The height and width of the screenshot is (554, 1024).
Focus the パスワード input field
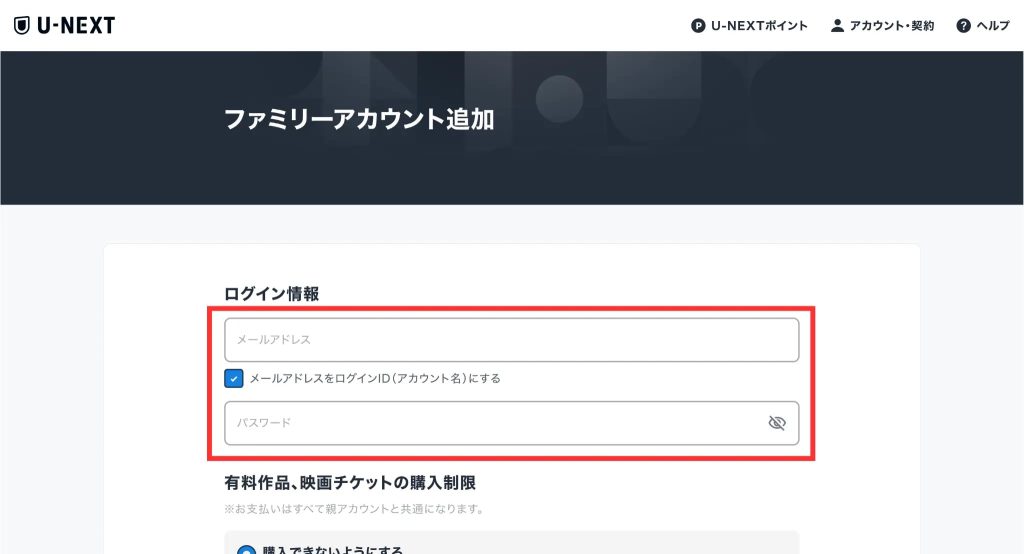[490, 423]
